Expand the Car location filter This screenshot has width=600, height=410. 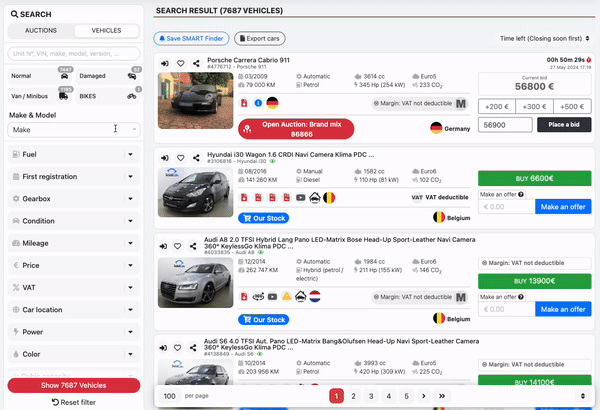point(74,310)
